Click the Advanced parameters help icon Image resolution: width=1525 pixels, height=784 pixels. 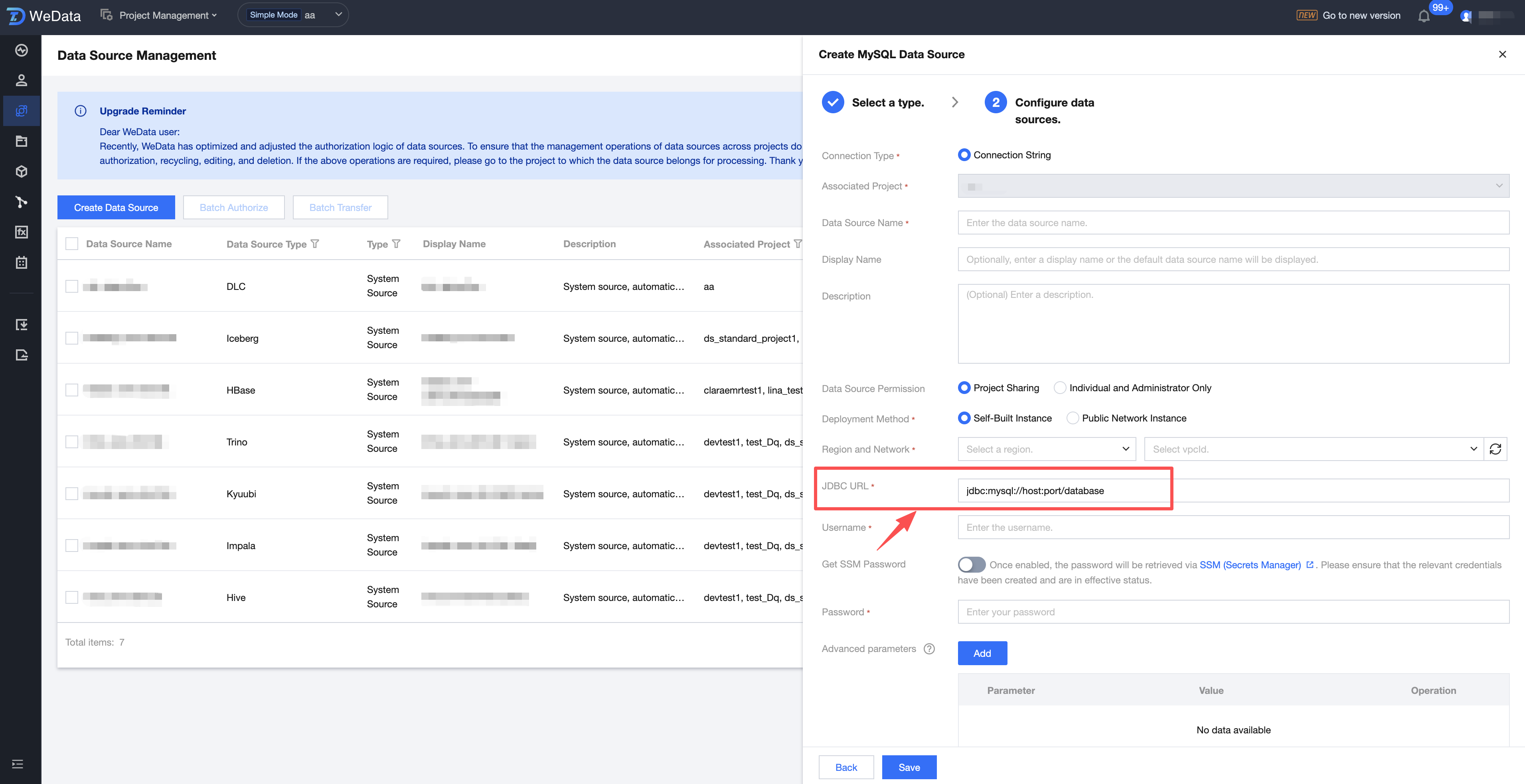(x=929, y=648)
